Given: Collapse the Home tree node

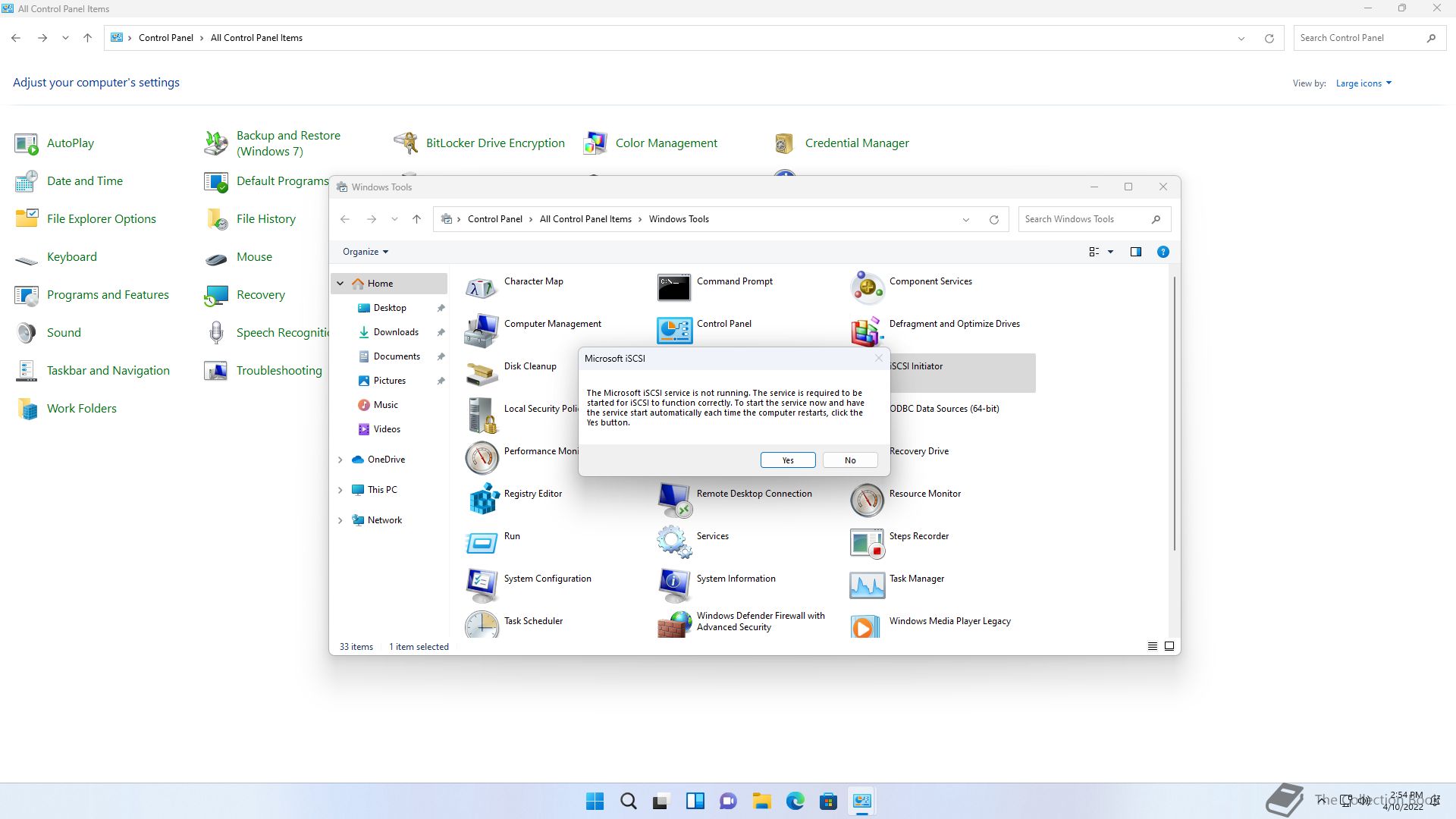Looking at the screenshot, I should pyautogui.click(x=340, y=284).
